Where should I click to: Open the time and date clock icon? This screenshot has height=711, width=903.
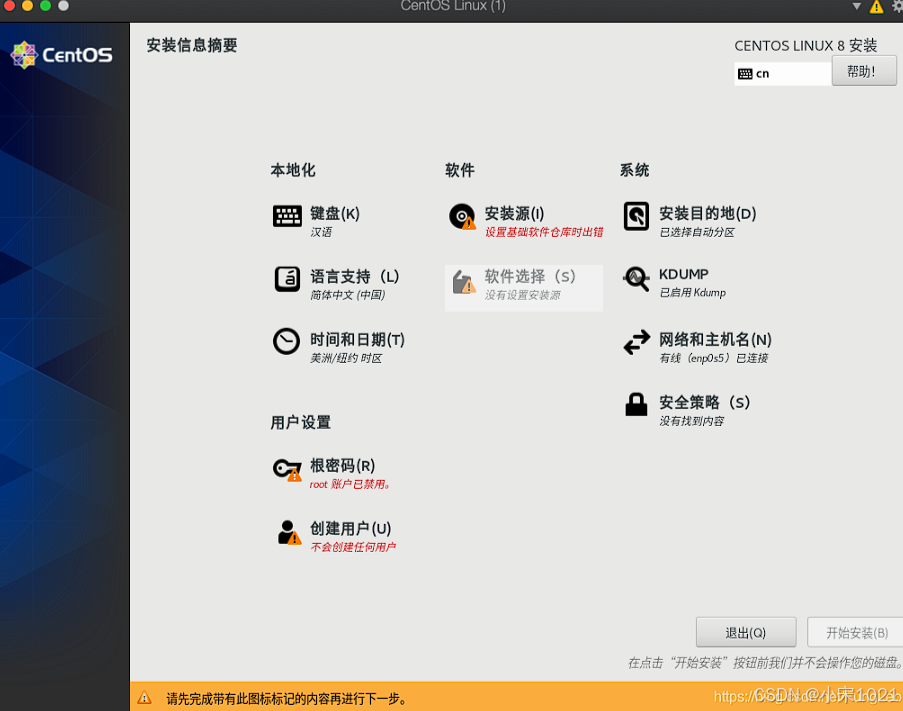click(x=286, y=341)
